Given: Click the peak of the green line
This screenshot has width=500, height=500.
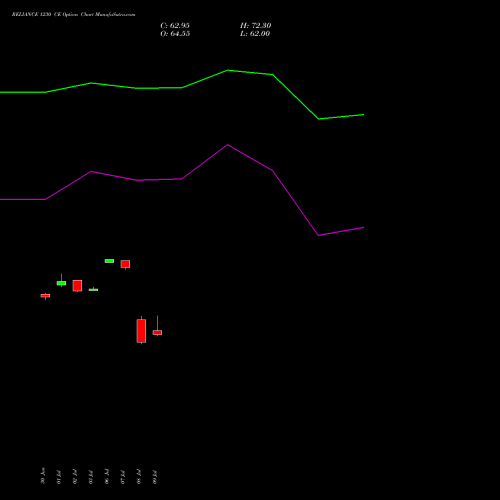Looking at the screenshot, I should tap(228, 70).
